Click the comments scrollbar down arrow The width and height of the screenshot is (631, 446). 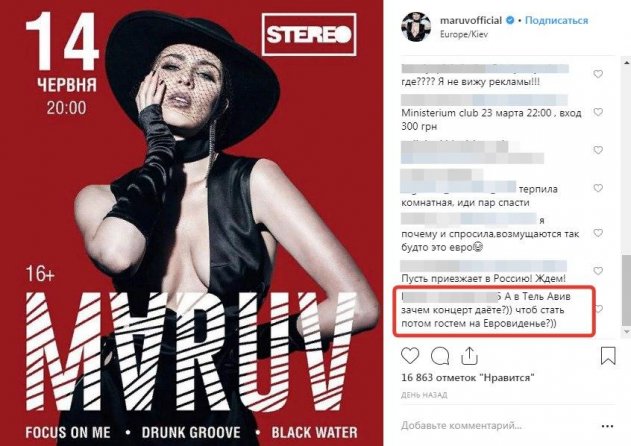[x=627, y=331]
